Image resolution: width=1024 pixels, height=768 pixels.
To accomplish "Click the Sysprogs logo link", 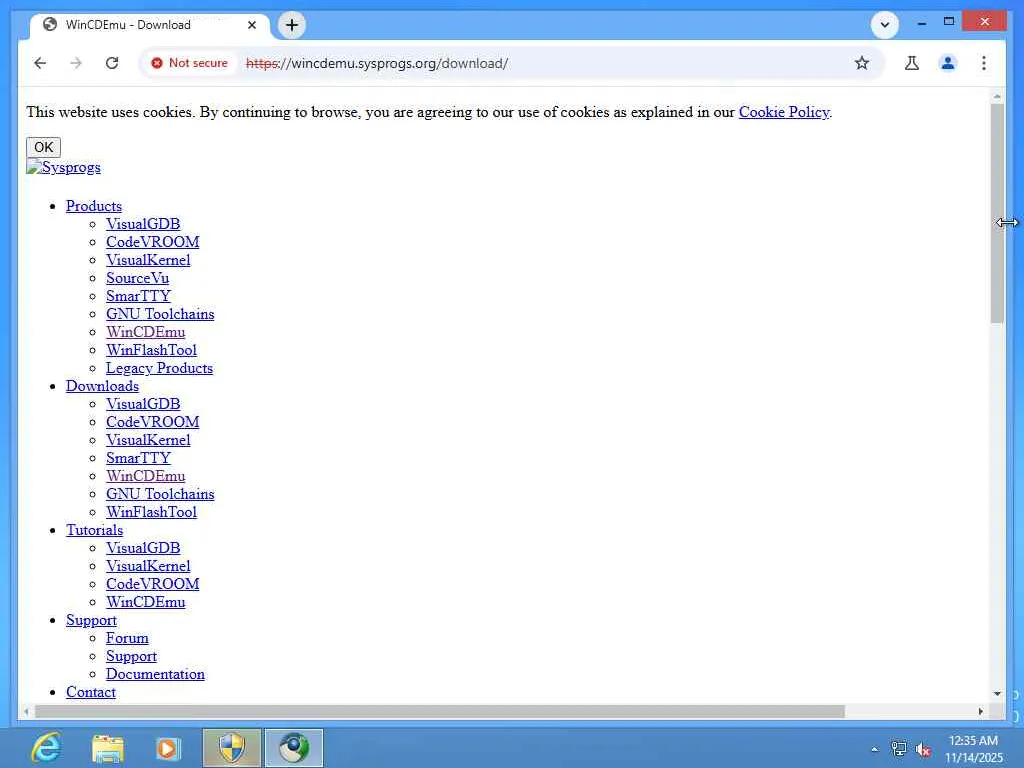I will coord(63,167).
